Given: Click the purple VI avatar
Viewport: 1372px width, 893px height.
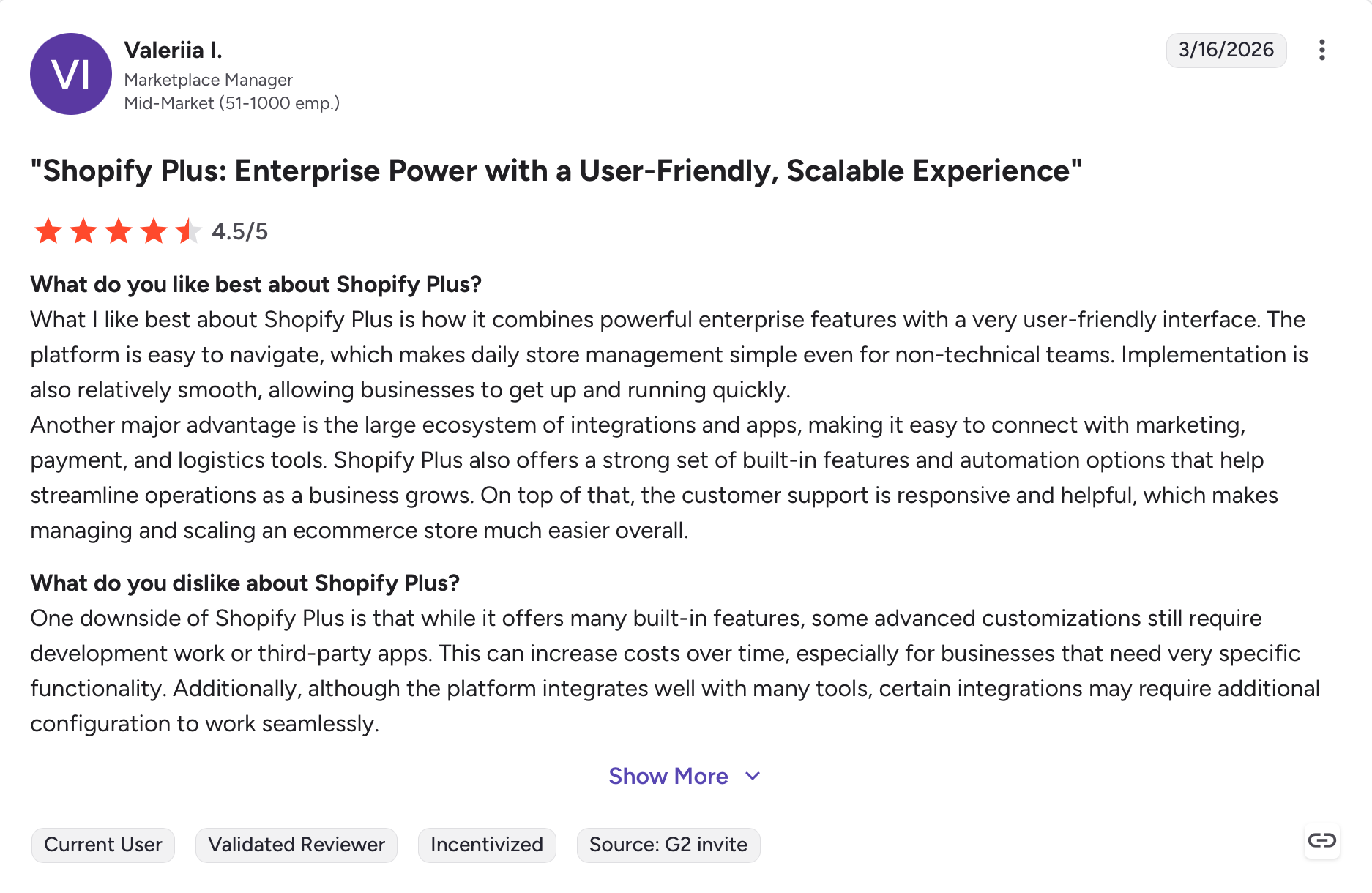Looking at the screenshot, I should (x=71, y=74).
